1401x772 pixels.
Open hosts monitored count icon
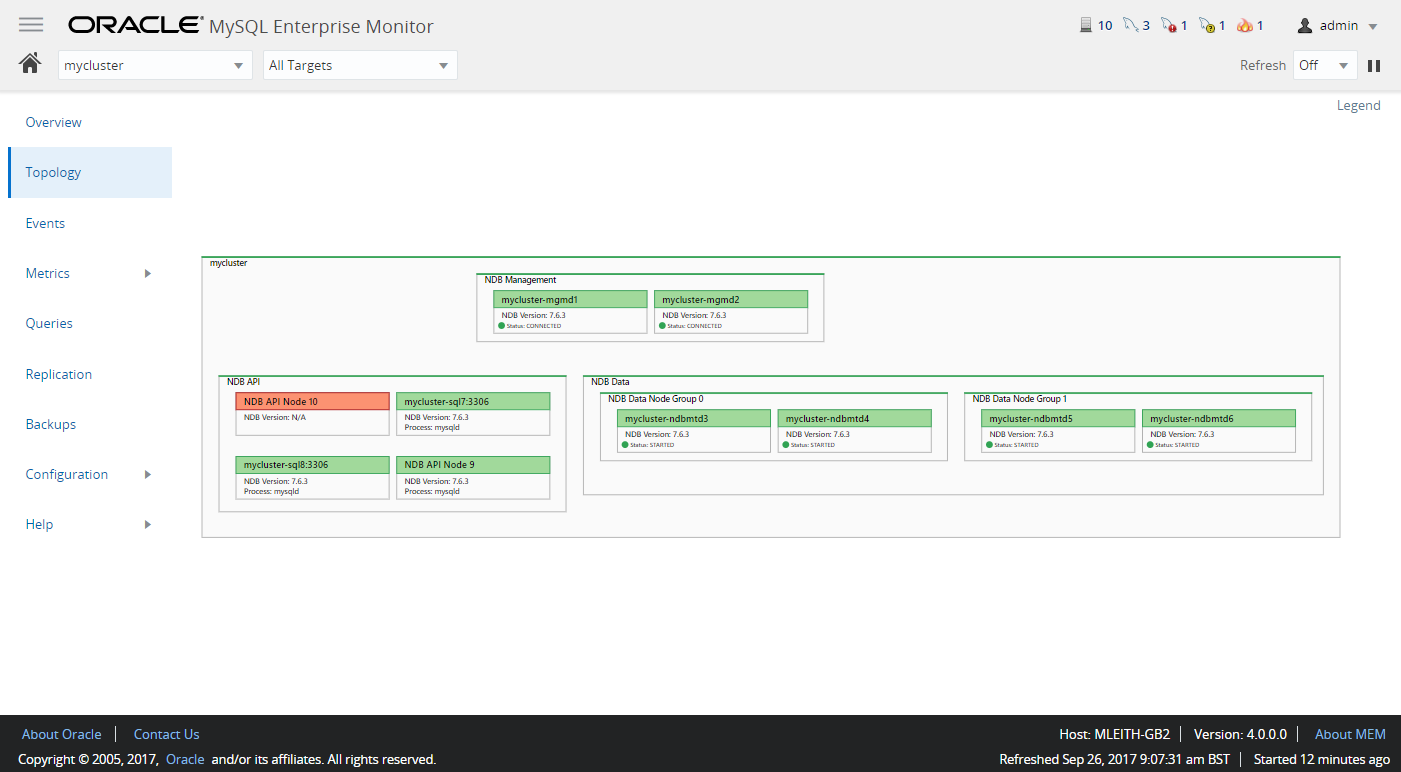1086,25
